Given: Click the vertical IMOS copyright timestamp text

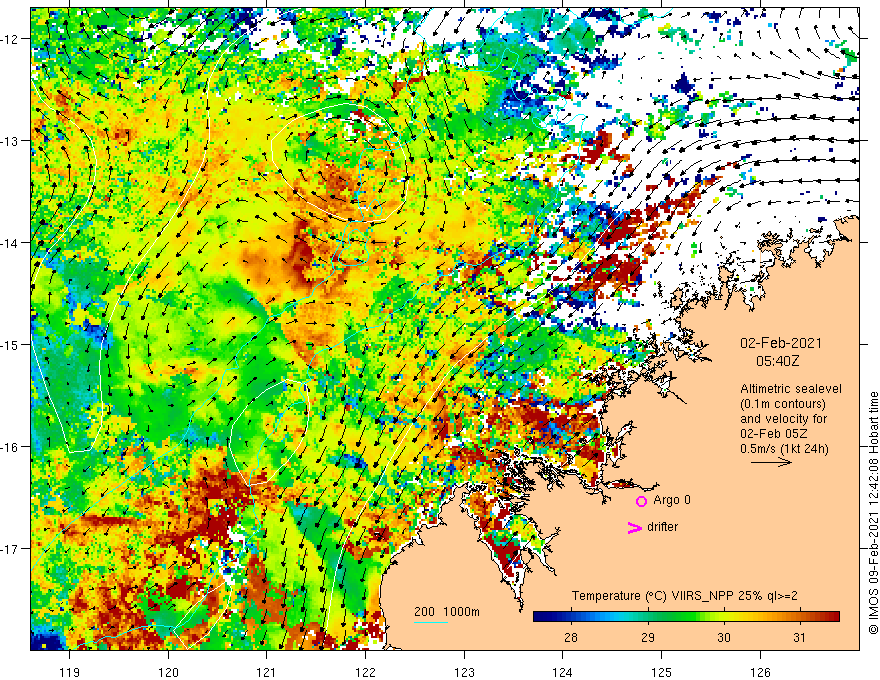Looking at the screenshot, I should coord(873,513).
